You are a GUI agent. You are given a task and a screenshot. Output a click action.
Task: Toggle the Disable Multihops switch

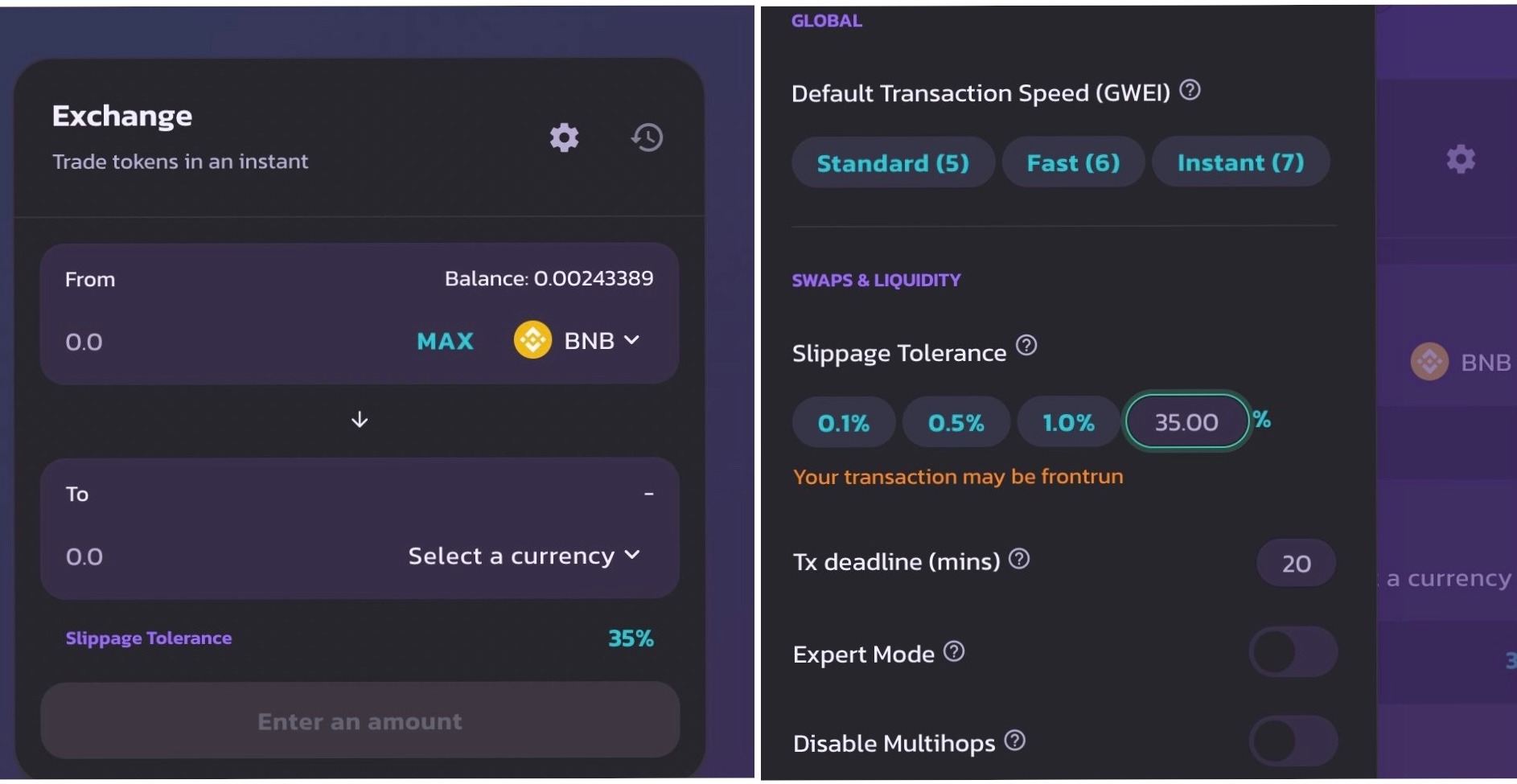pyautogui.click(x=1293, y=741)
